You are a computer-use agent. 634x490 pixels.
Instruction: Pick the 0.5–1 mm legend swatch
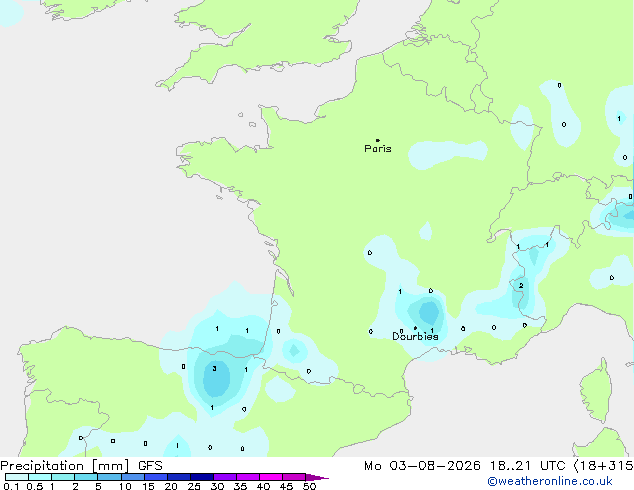(40, 477)
